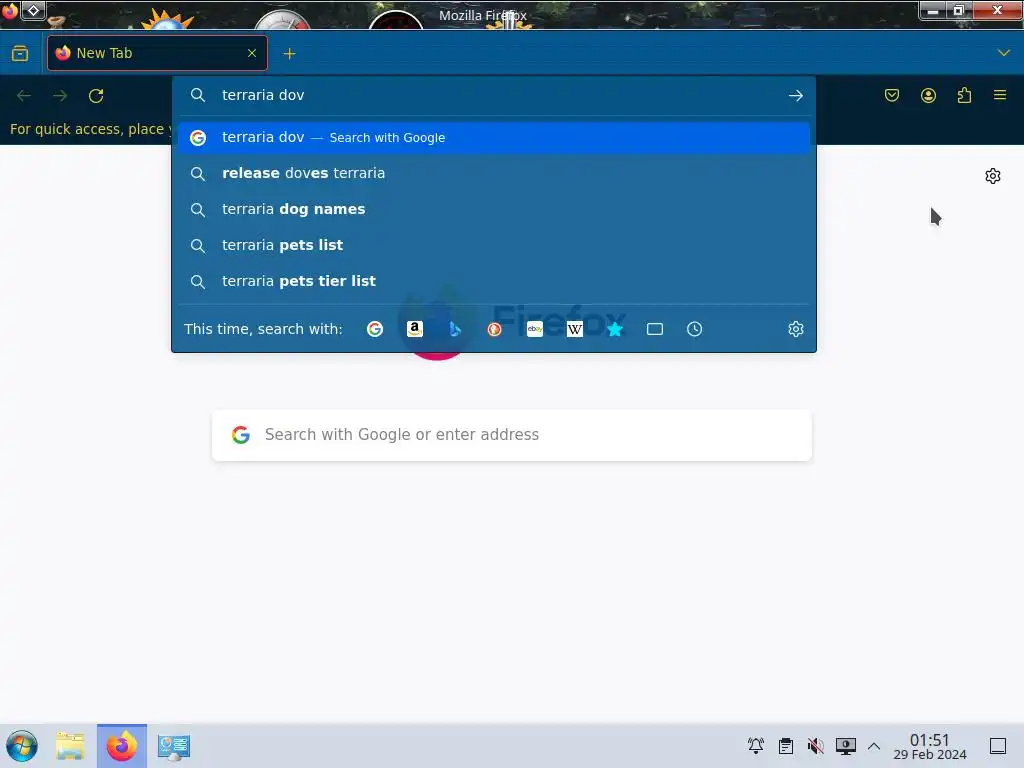The height and width of the screenshot is (768, 1024).
Task: Expand the list all tabs chevron
Action: (1003, 53)
